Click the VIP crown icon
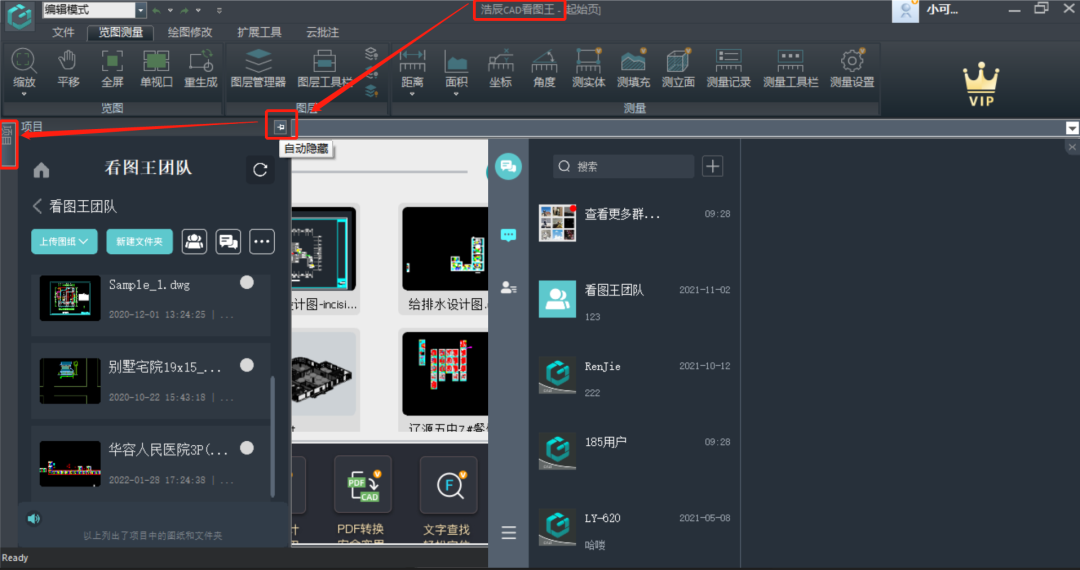Screen dimensions: 1080x570 pyautogui.click(x=981, y=84)
